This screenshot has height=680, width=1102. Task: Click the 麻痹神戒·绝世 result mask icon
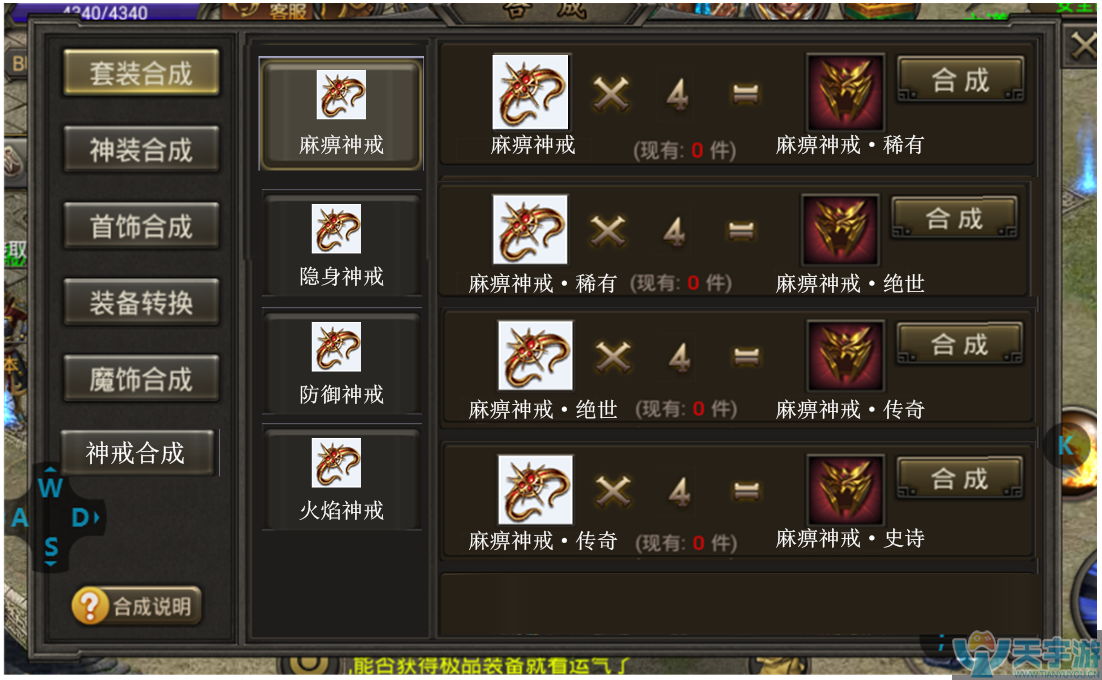pyautogui.click(x=841, y=230)
